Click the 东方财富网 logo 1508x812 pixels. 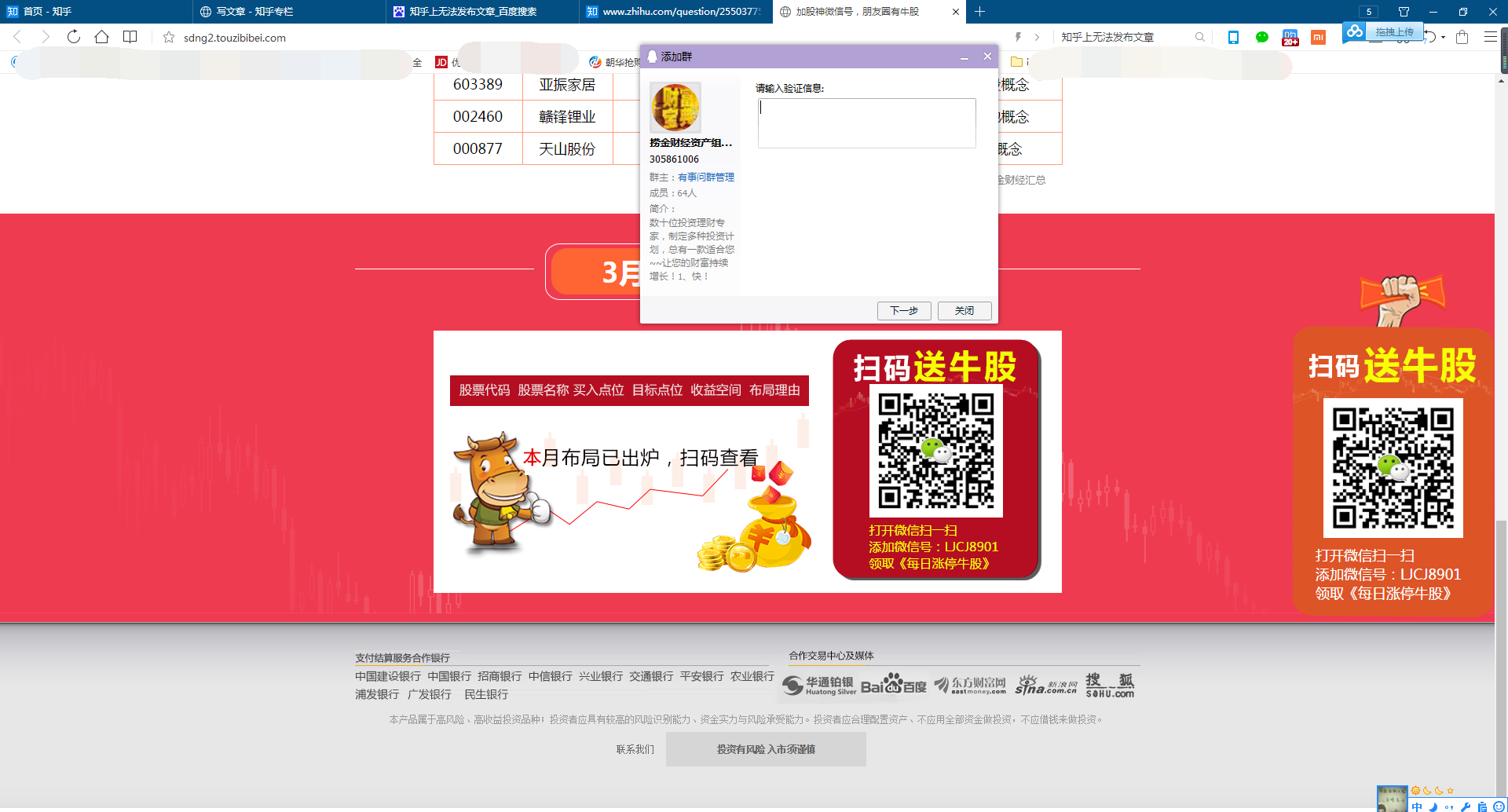point(970,686)
